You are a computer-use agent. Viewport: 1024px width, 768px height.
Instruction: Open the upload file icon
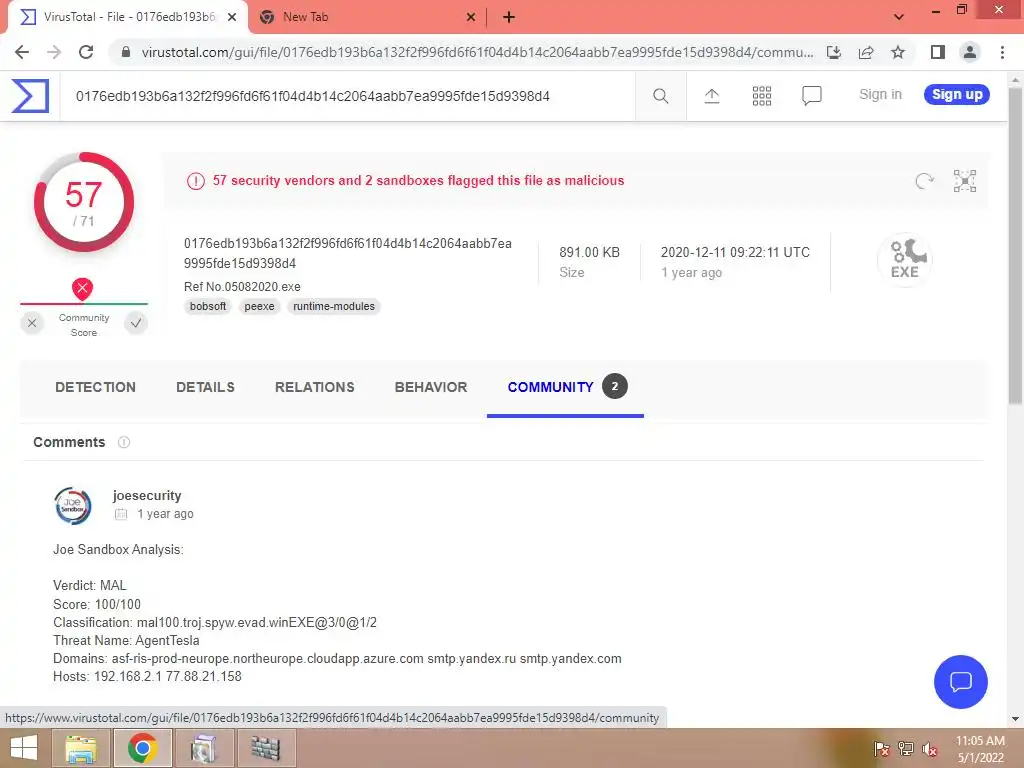point(712,96)
